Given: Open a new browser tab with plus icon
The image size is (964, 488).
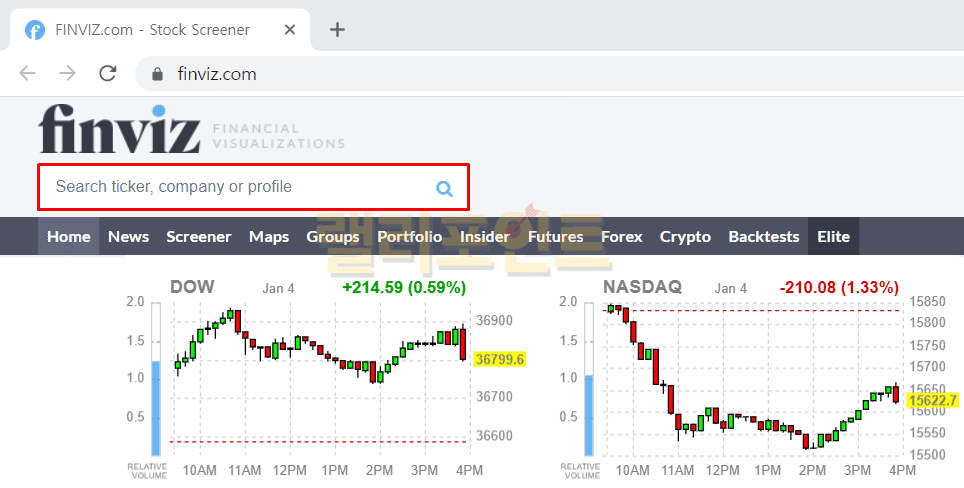Looking at the screenshot, I should click(x=337, y=29).
